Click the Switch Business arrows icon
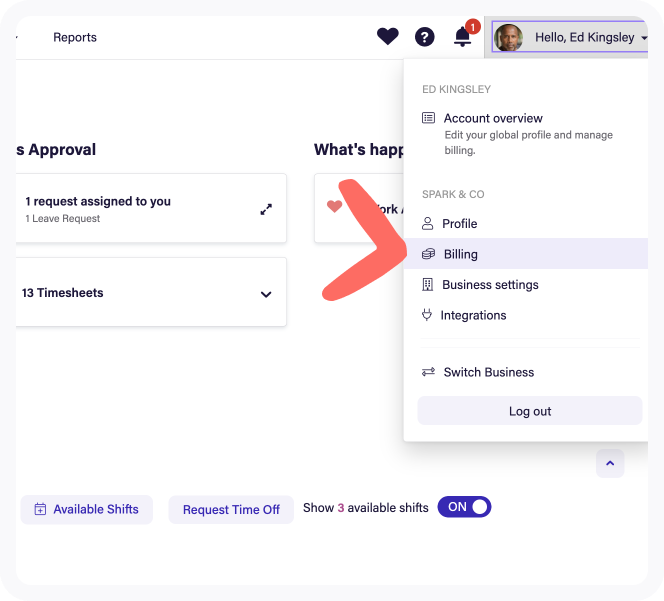The width and height of the screenshot is (664, 601). click(428, 372)
